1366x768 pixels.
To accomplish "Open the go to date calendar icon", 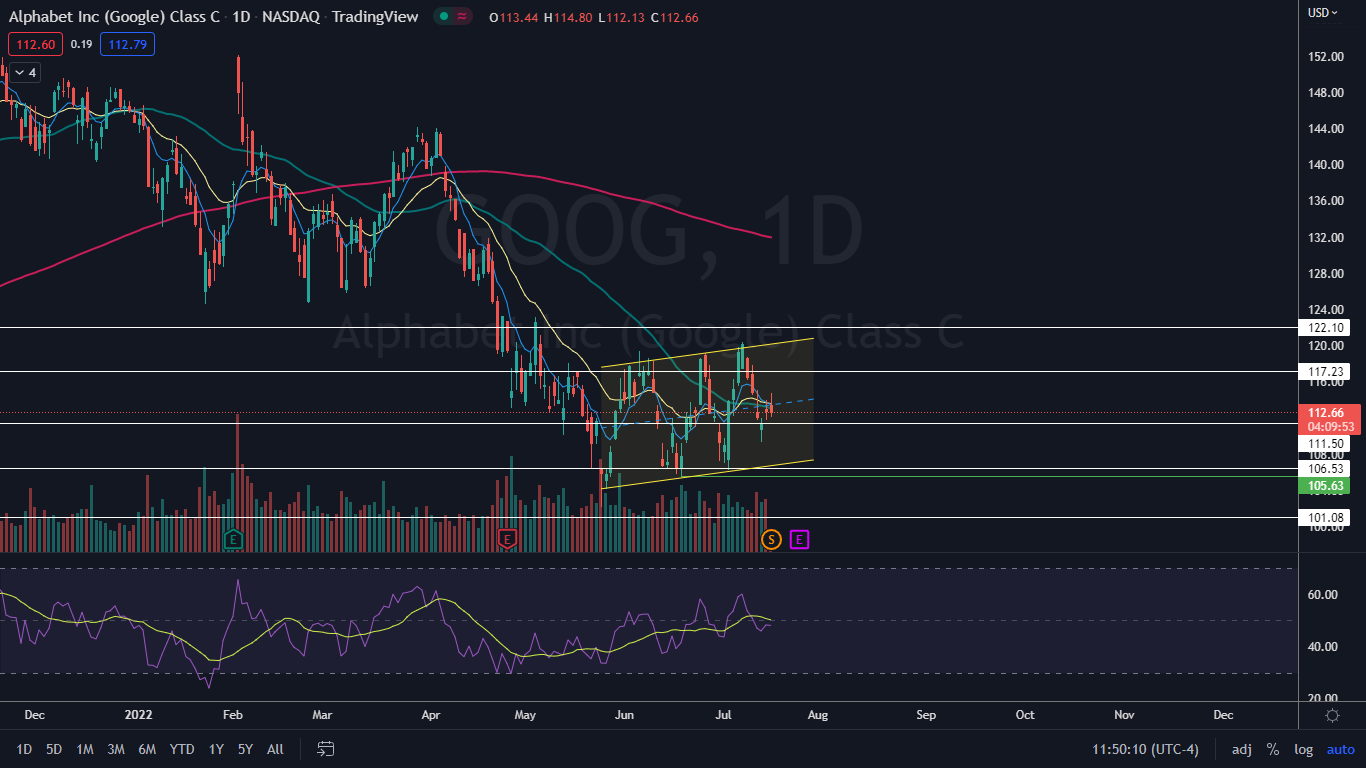I will click(325, 749).
